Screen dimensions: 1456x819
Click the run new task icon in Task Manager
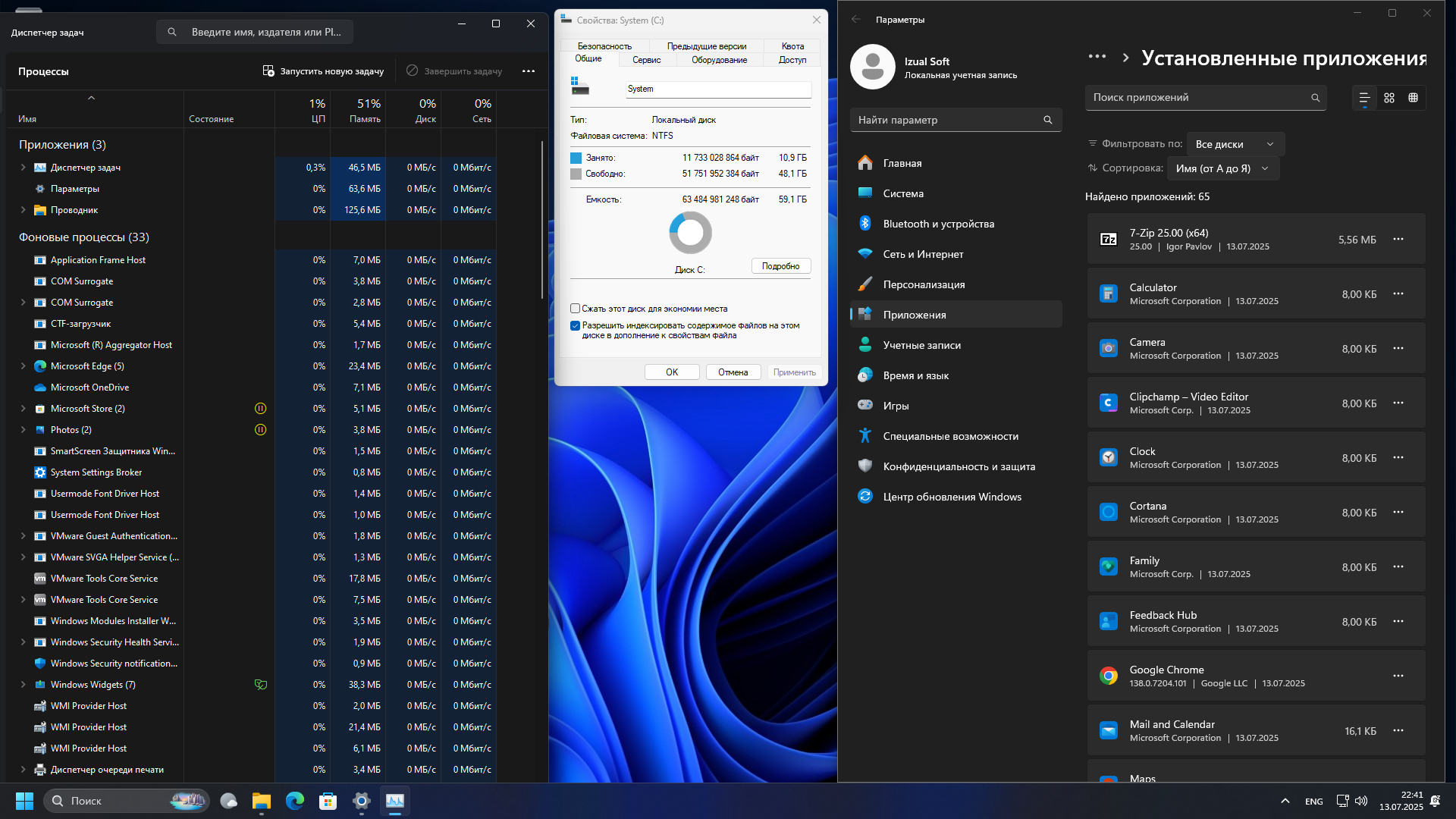[268, 71]
